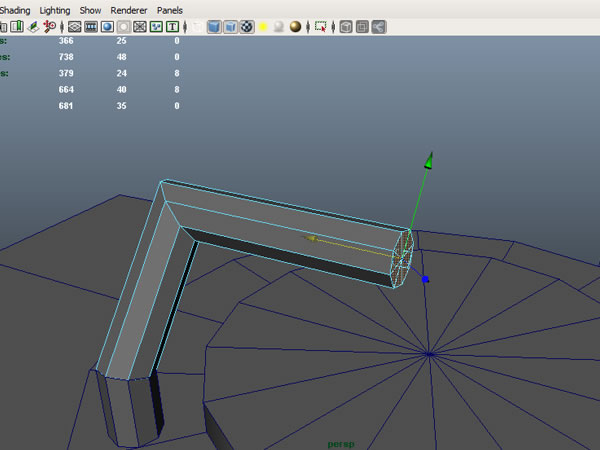Click the field chart icon

139,26
